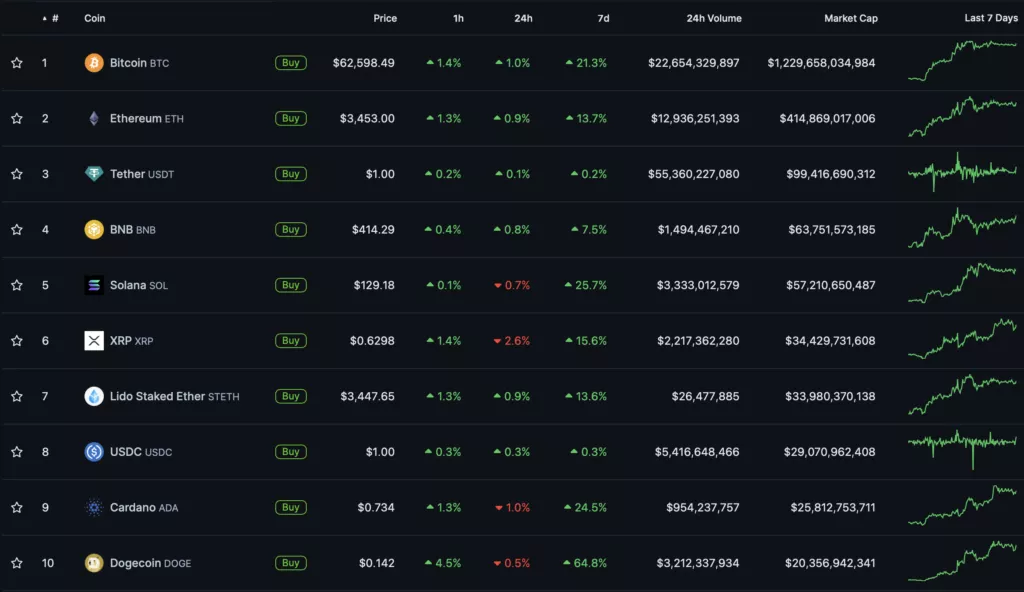Click Buy button for XRP
Image resolution: width=1024 pixels, height=592 pixels.
pos(291,340)
